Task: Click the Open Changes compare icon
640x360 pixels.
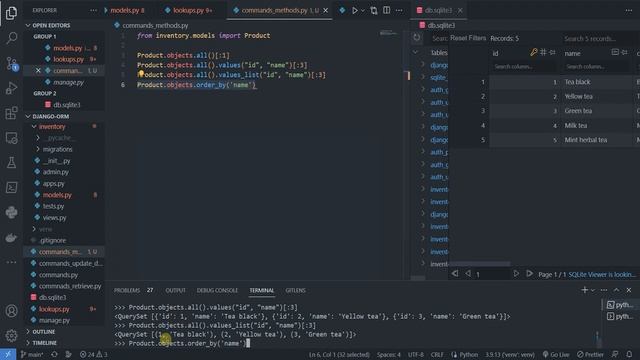Action: click(x=374, y=10)
